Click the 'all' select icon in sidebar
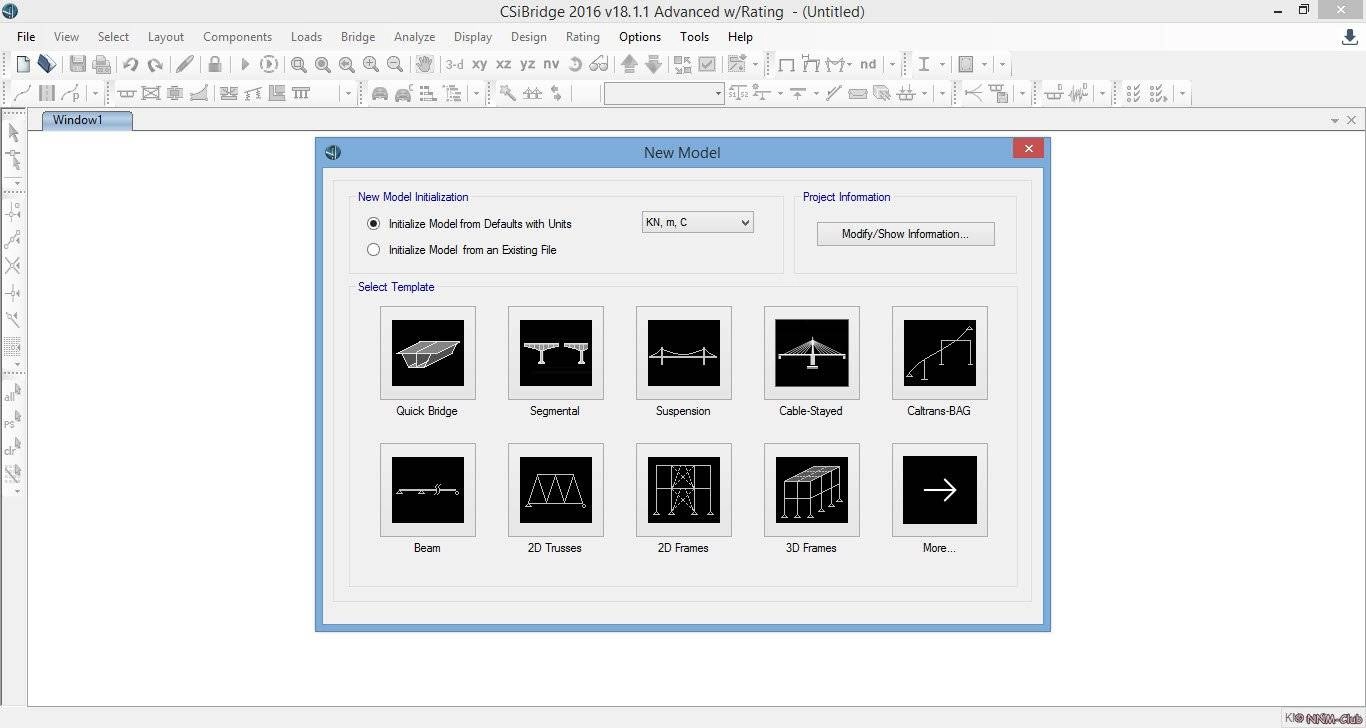 coord(12,393)
